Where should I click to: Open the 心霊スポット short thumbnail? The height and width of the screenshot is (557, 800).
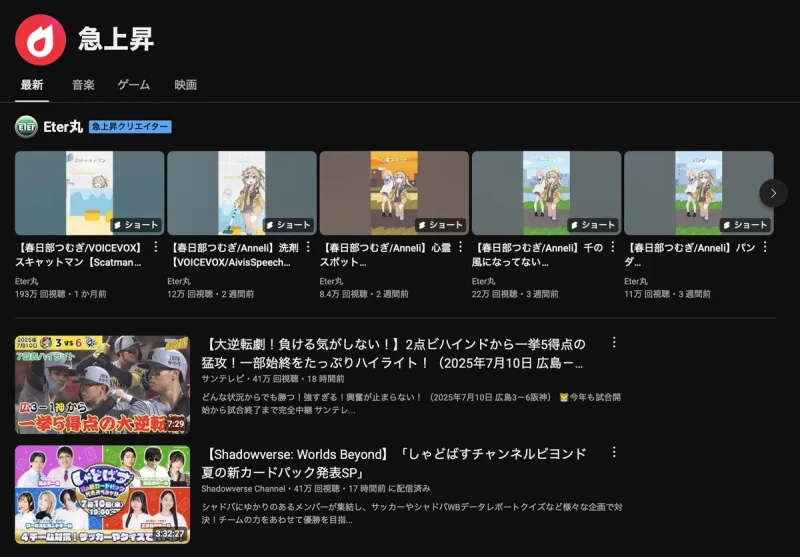pyautogui.click(x=394, y=193)
